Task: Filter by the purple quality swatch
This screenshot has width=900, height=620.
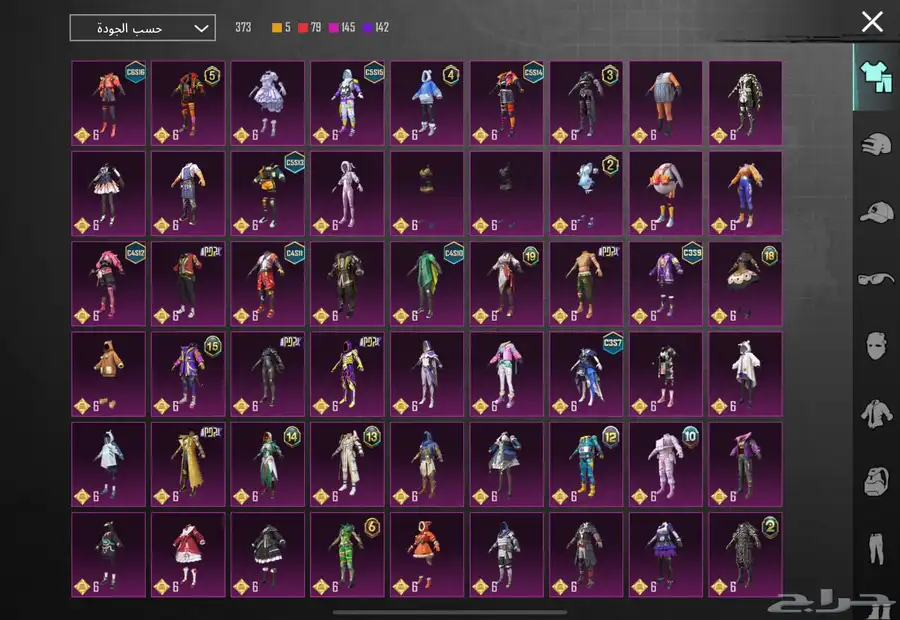Action: click(368, 28)
